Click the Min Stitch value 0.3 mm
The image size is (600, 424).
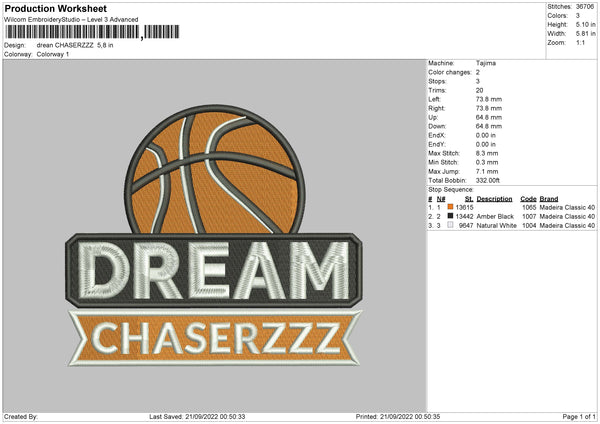487,162
